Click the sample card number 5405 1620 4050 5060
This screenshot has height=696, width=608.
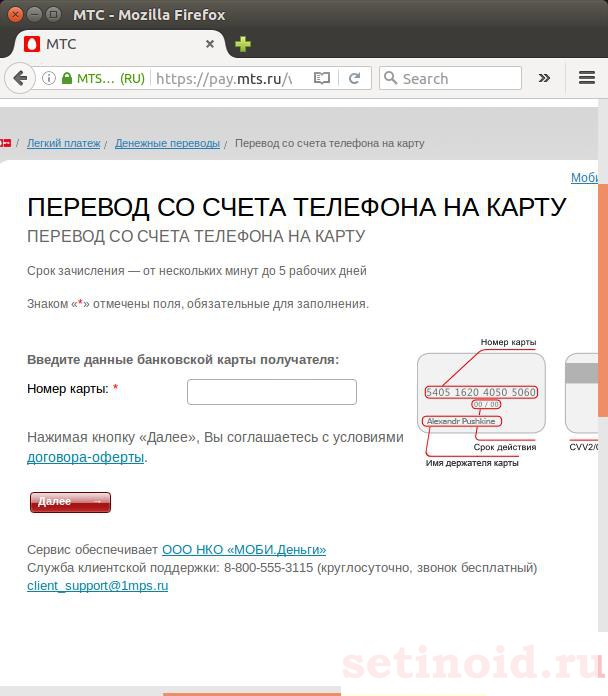pyautogui.click(x=481, y=392)
